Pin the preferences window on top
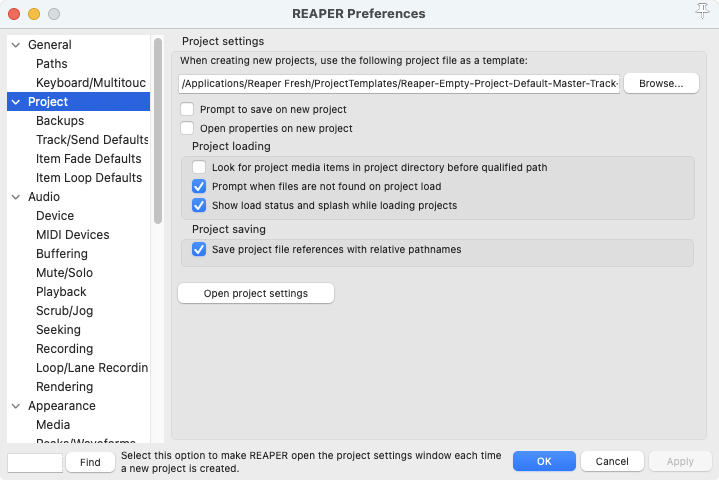This screenshot has width=719, height=480. [701, 11]
